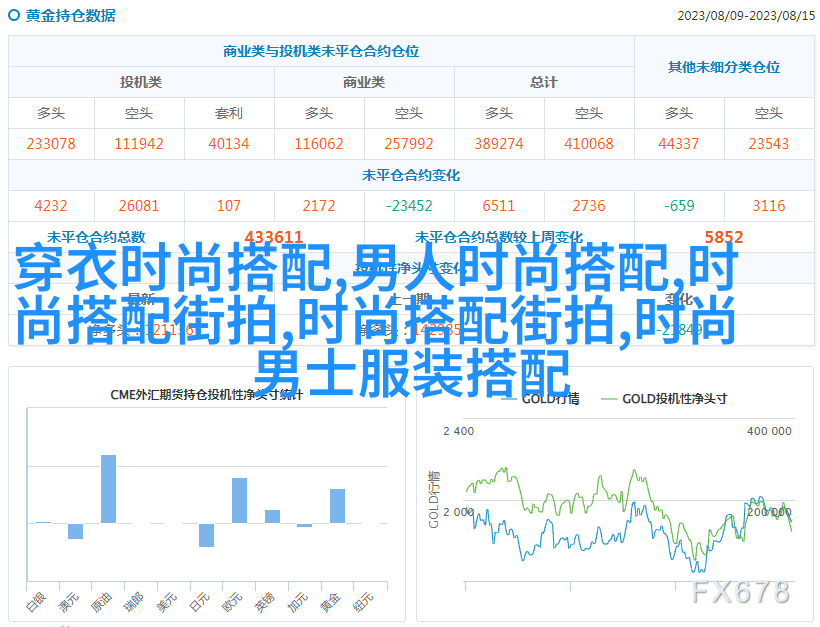Click the value 111942

click(x=139, y=144)
